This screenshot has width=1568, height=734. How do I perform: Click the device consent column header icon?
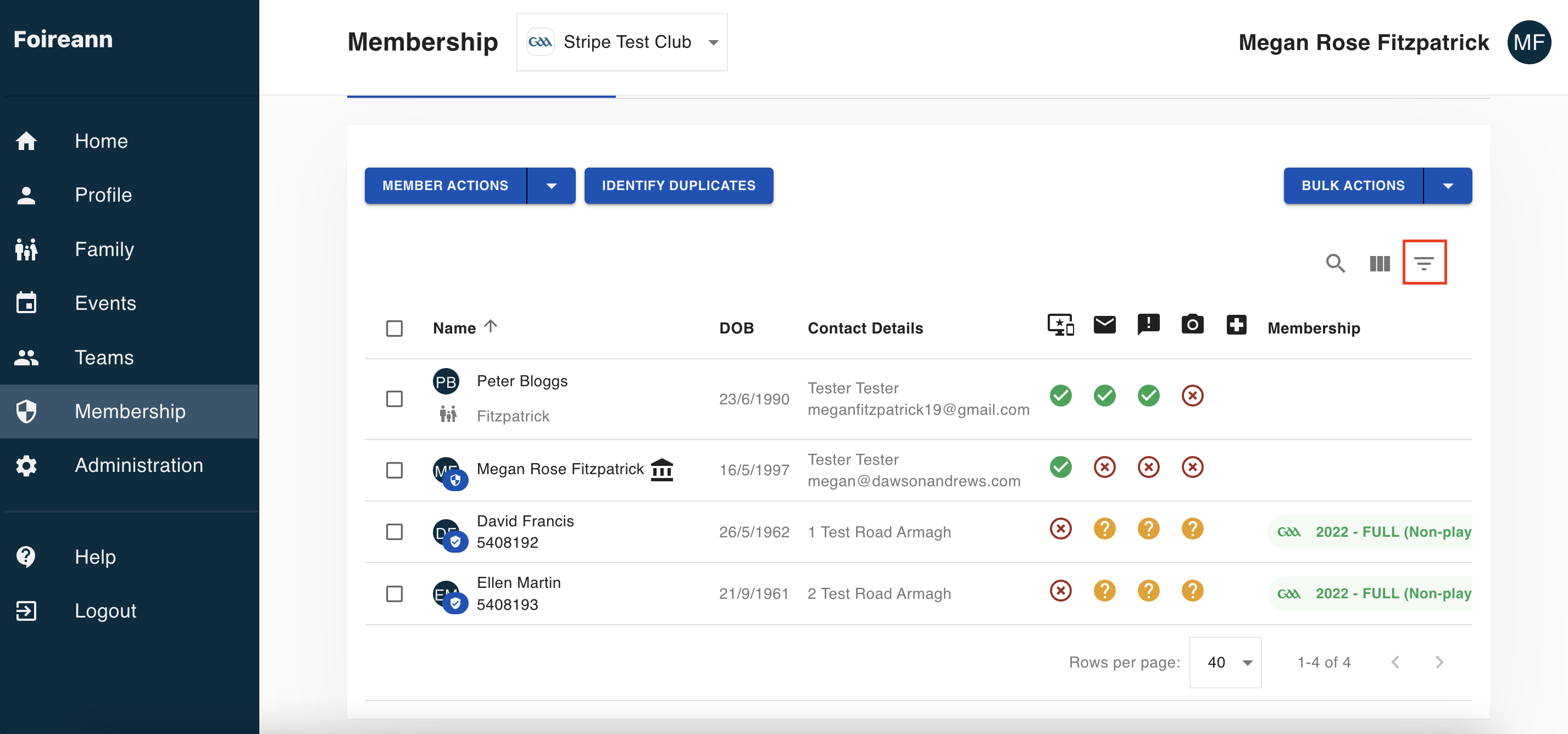1060,325
